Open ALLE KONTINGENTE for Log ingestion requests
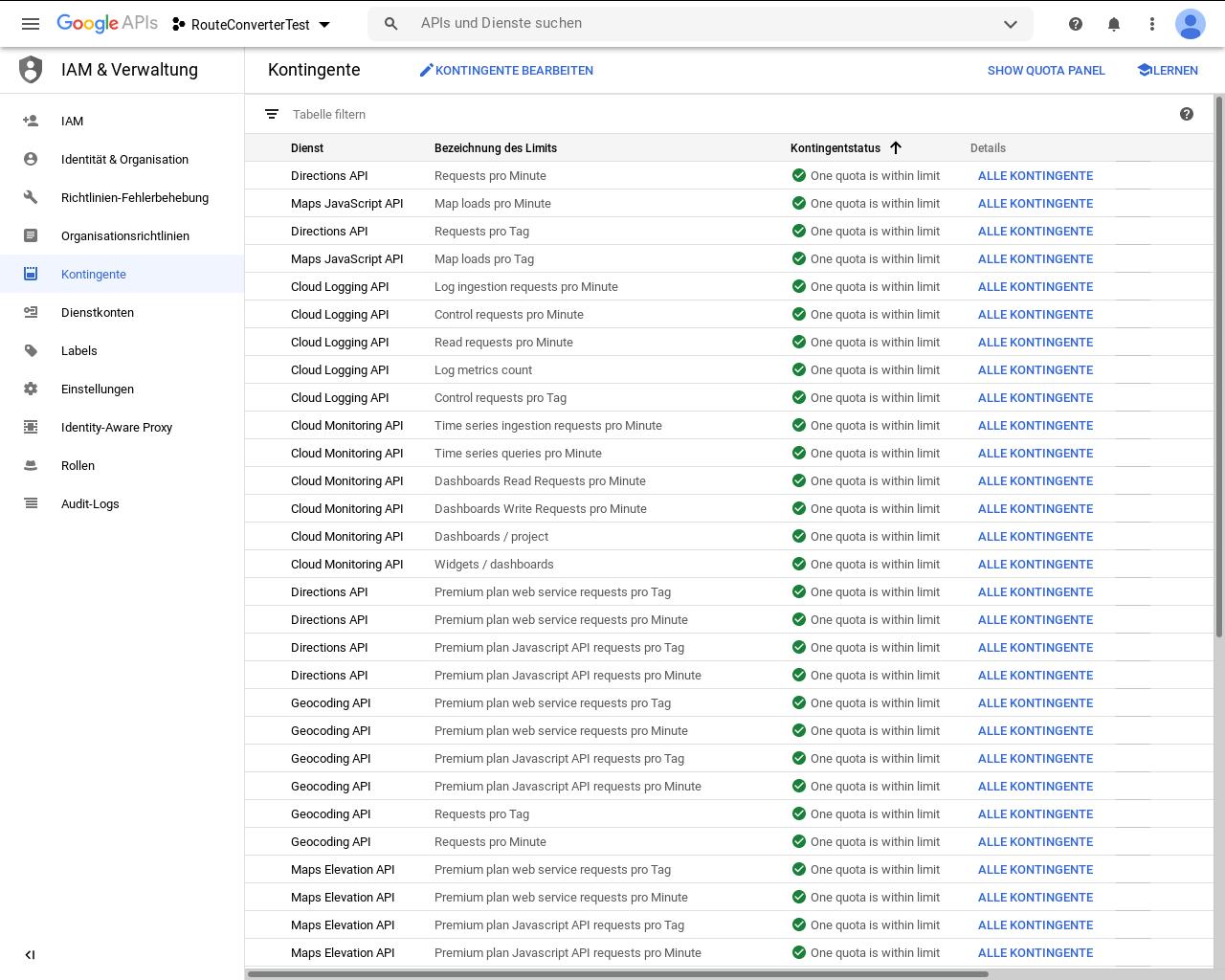Screen dimensions: 1225x980 pyautogui.click(x=1036, y=287)
